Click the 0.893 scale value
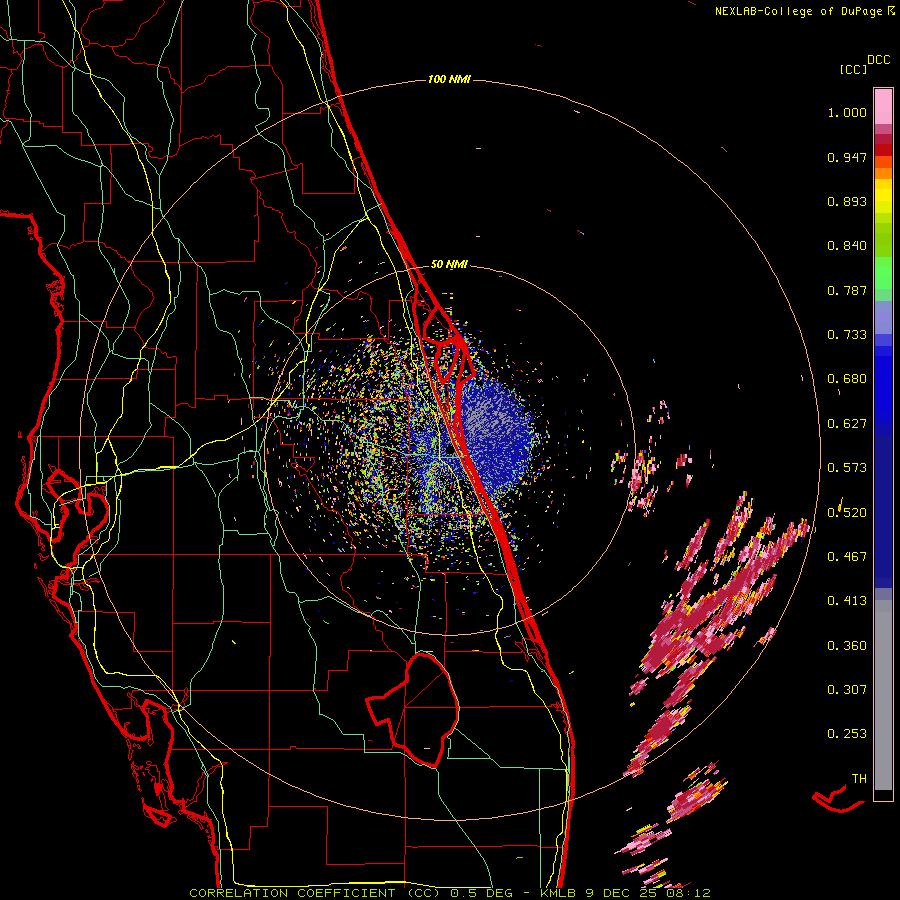The height and width of the screenshot is (900, 900). tap(847, 201)
